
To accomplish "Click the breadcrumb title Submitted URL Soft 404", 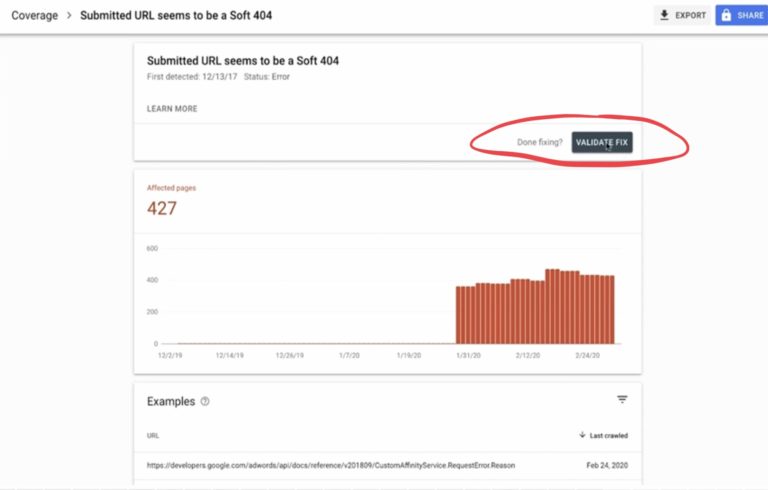I will click(175, 16).
